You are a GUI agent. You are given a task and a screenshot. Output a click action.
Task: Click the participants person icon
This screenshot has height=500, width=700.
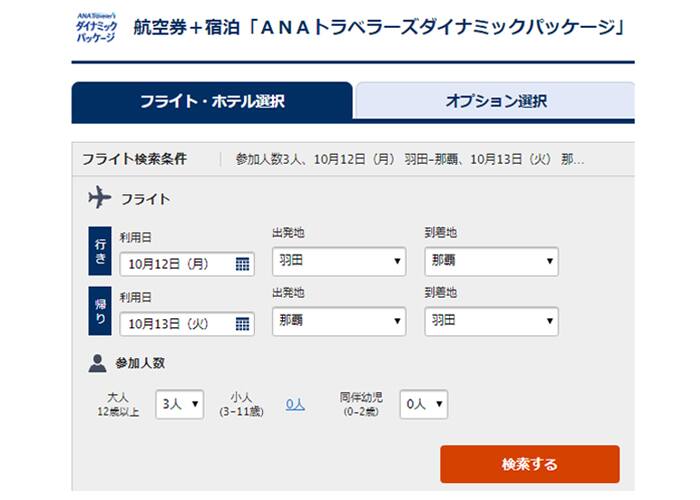pos(98,362)
